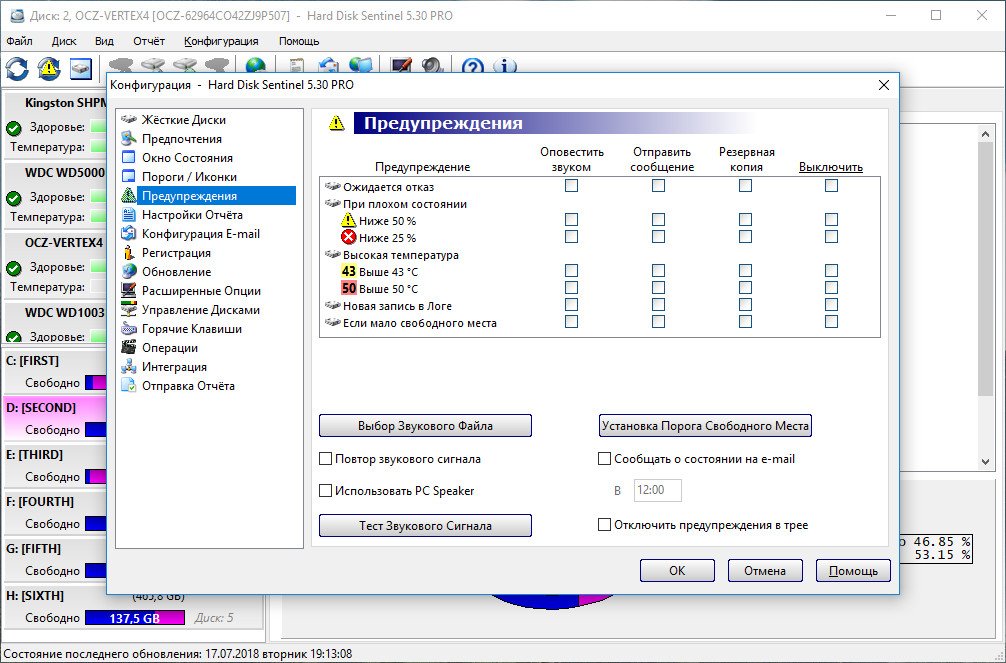Select the E: [THIRD] partition in main window
Screen dimensions: 1006x663
pyautogui.click(x=55, y=465)
